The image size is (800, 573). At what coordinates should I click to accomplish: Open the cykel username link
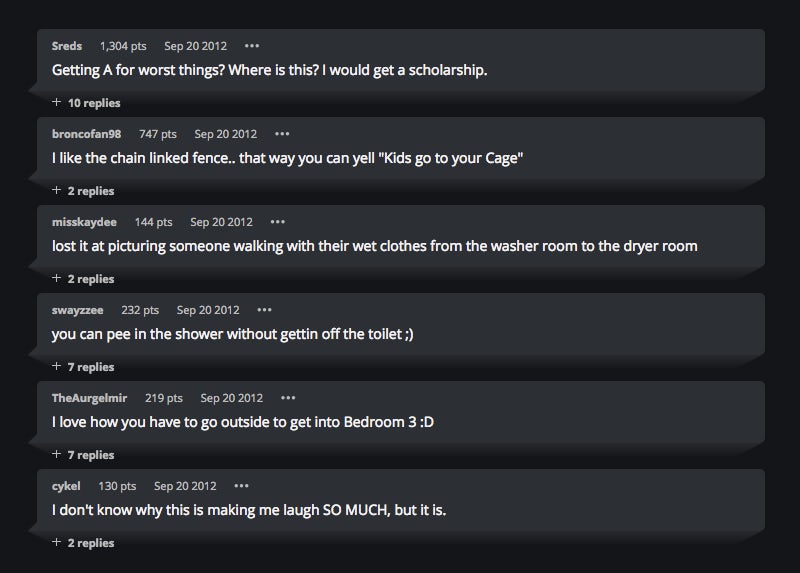tap(66, 486)
